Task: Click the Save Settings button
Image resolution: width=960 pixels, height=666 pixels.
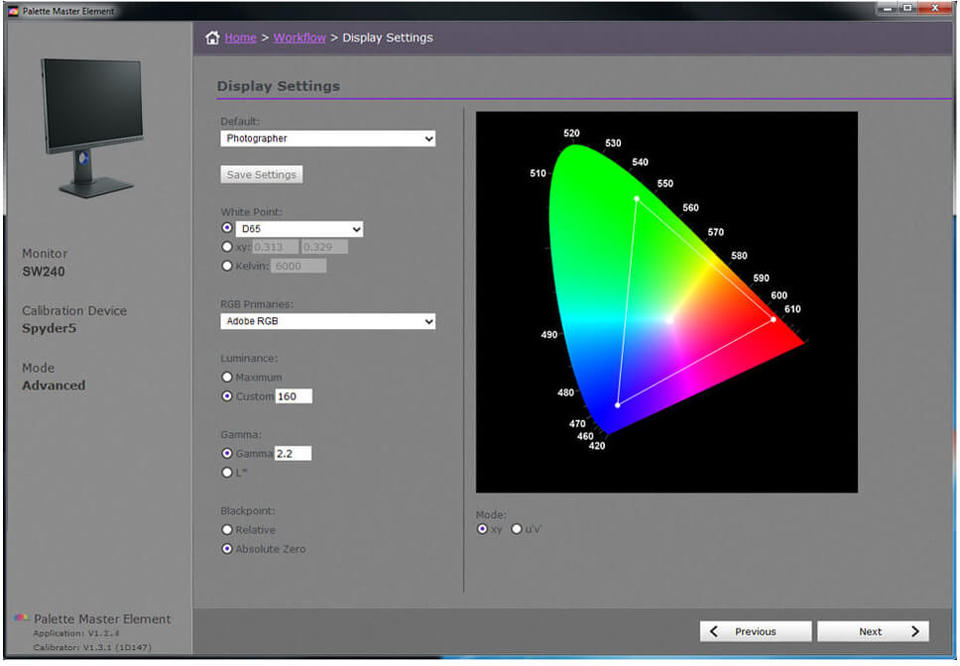Action: (261, 174)
